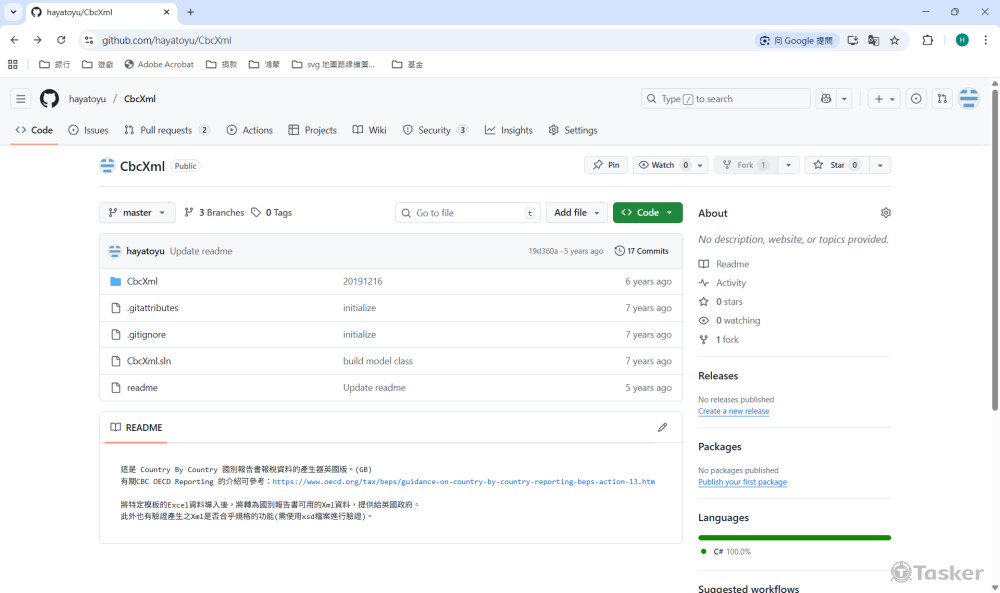The height and width of the screenshot is (593, 1000).
Task: Open the Copilot icon in header
Action: pyautogui.click(x=826, y=99)
